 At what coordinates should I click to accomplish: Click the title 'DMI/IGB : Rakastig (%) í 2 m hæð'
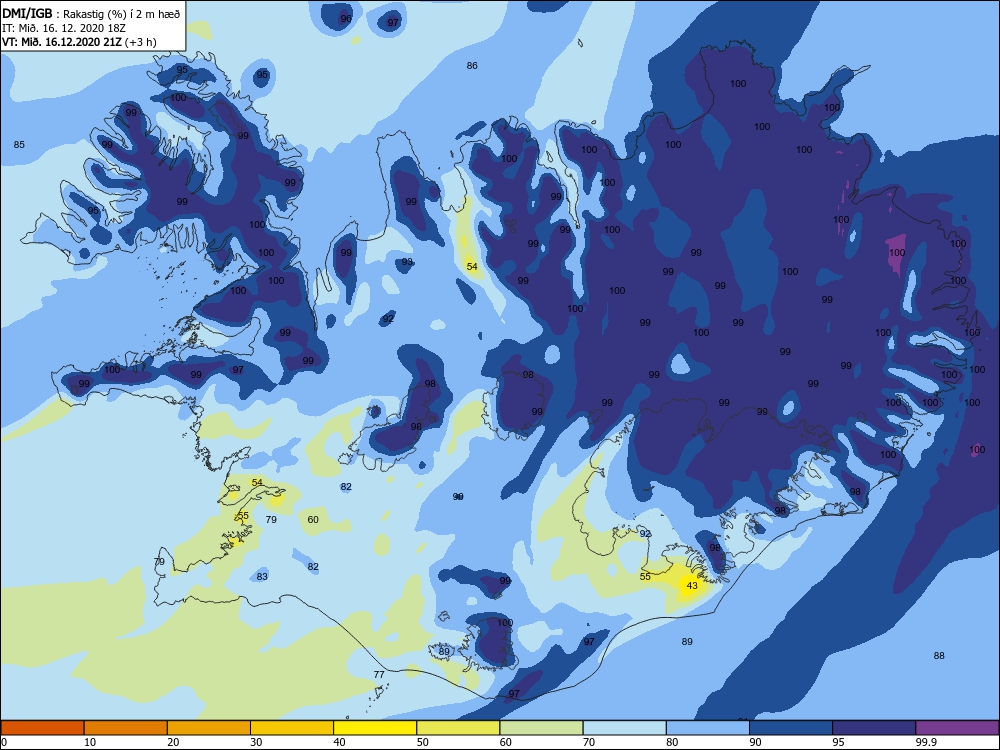point(91,14)
